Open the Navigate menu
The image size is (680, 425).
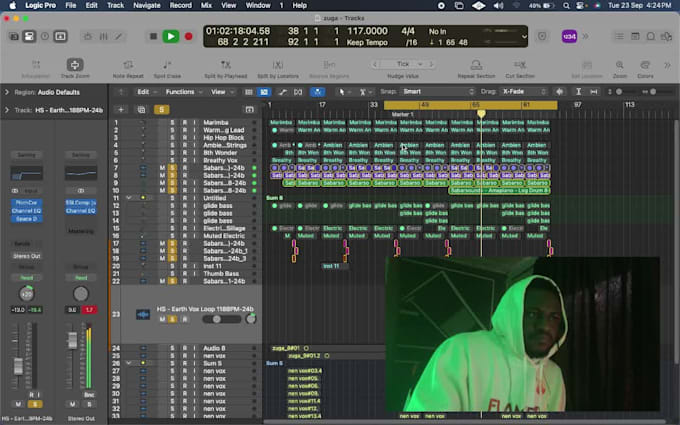coord(147,6)
